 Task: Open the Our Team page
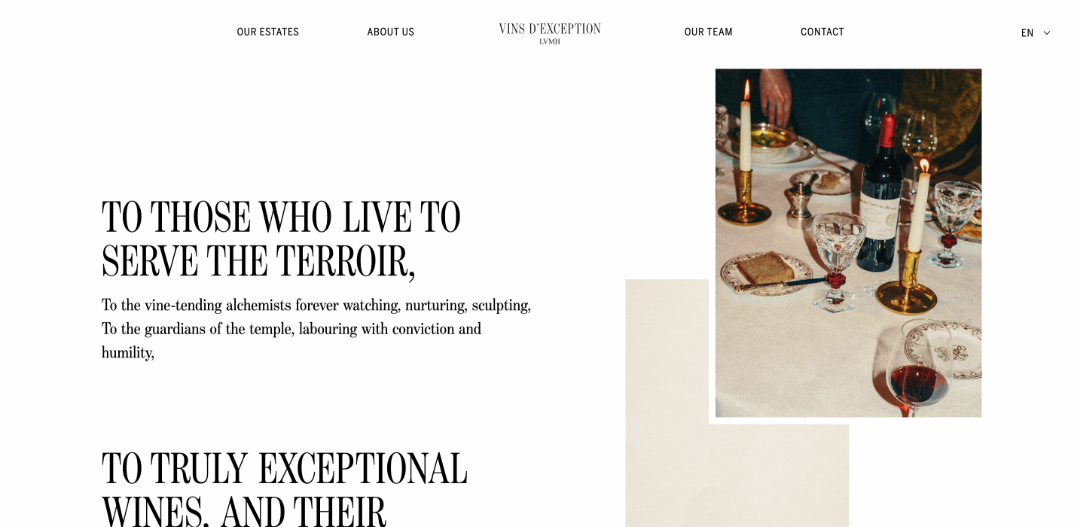click(708, 32)
